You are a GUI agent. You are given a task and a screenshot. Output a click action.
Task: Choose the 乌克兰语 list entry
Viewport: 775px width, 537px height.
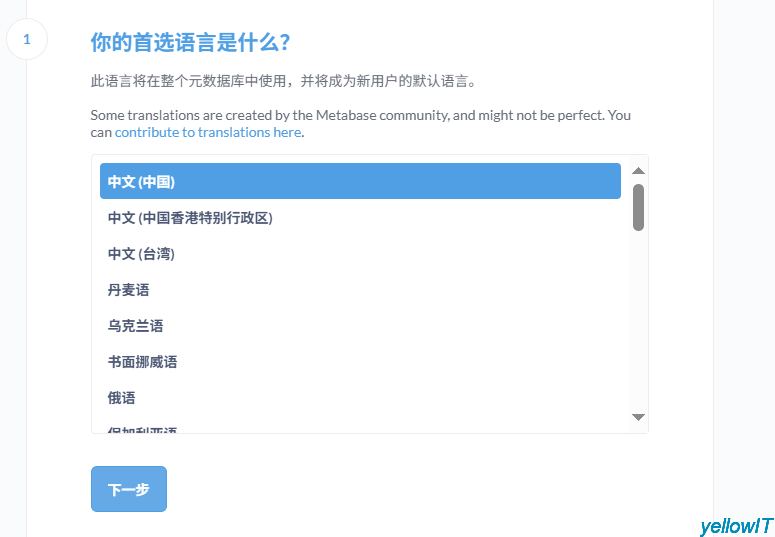(x=135, y=326)
